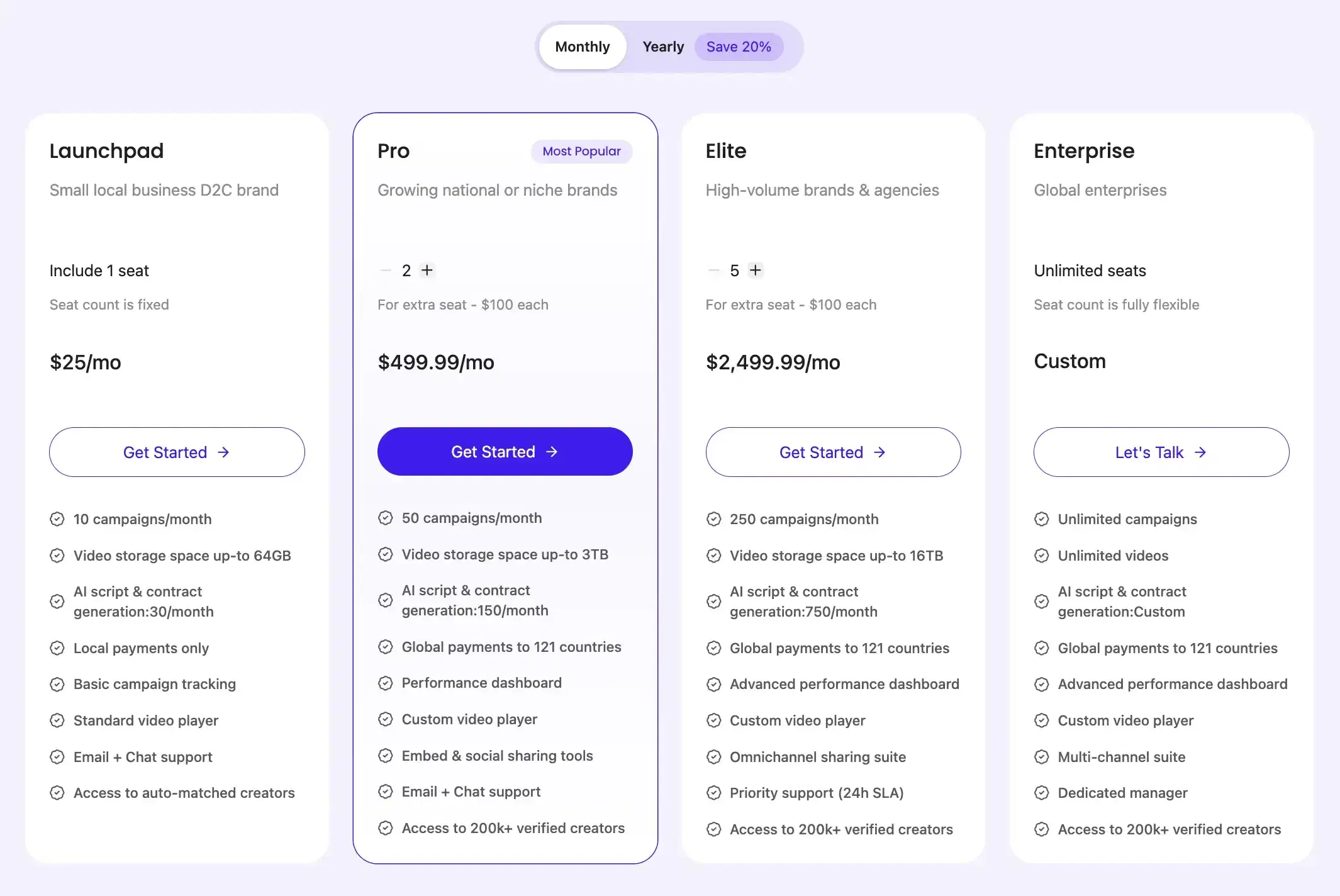Click the Elite seat count showing 5
The image size is (1340, 896).
pyautogui.click(x=735, y=271)
